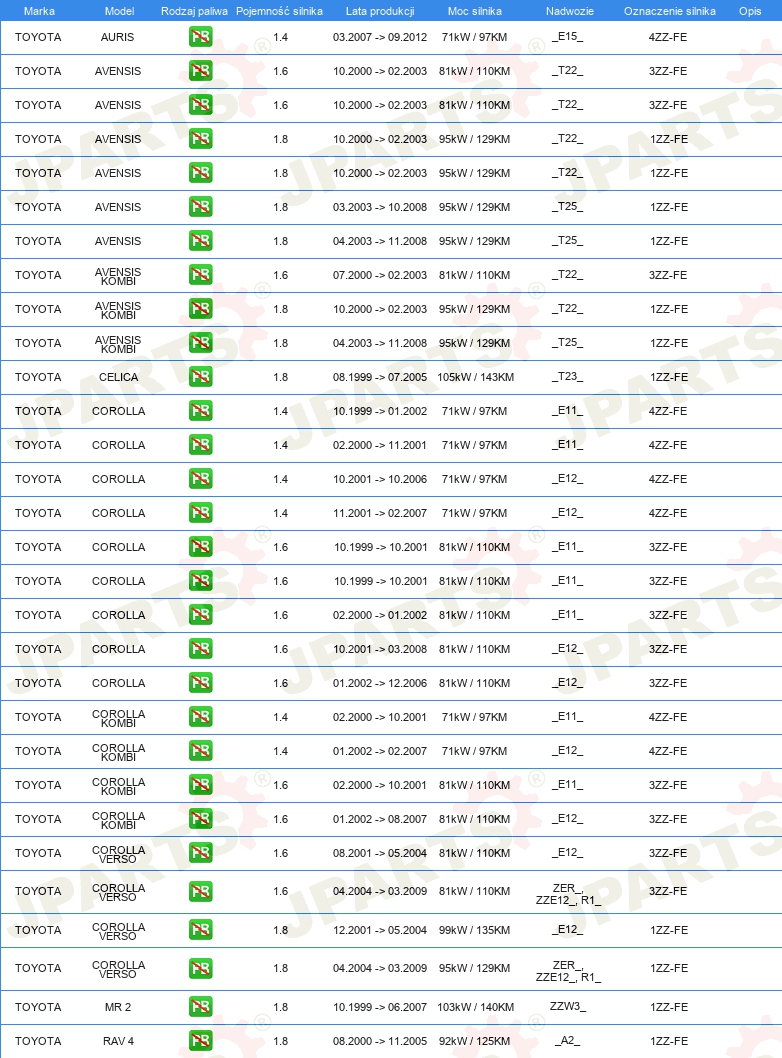
Task: Click production years "08.2000 -> 11.2005"
Action: click(380, 1041)
